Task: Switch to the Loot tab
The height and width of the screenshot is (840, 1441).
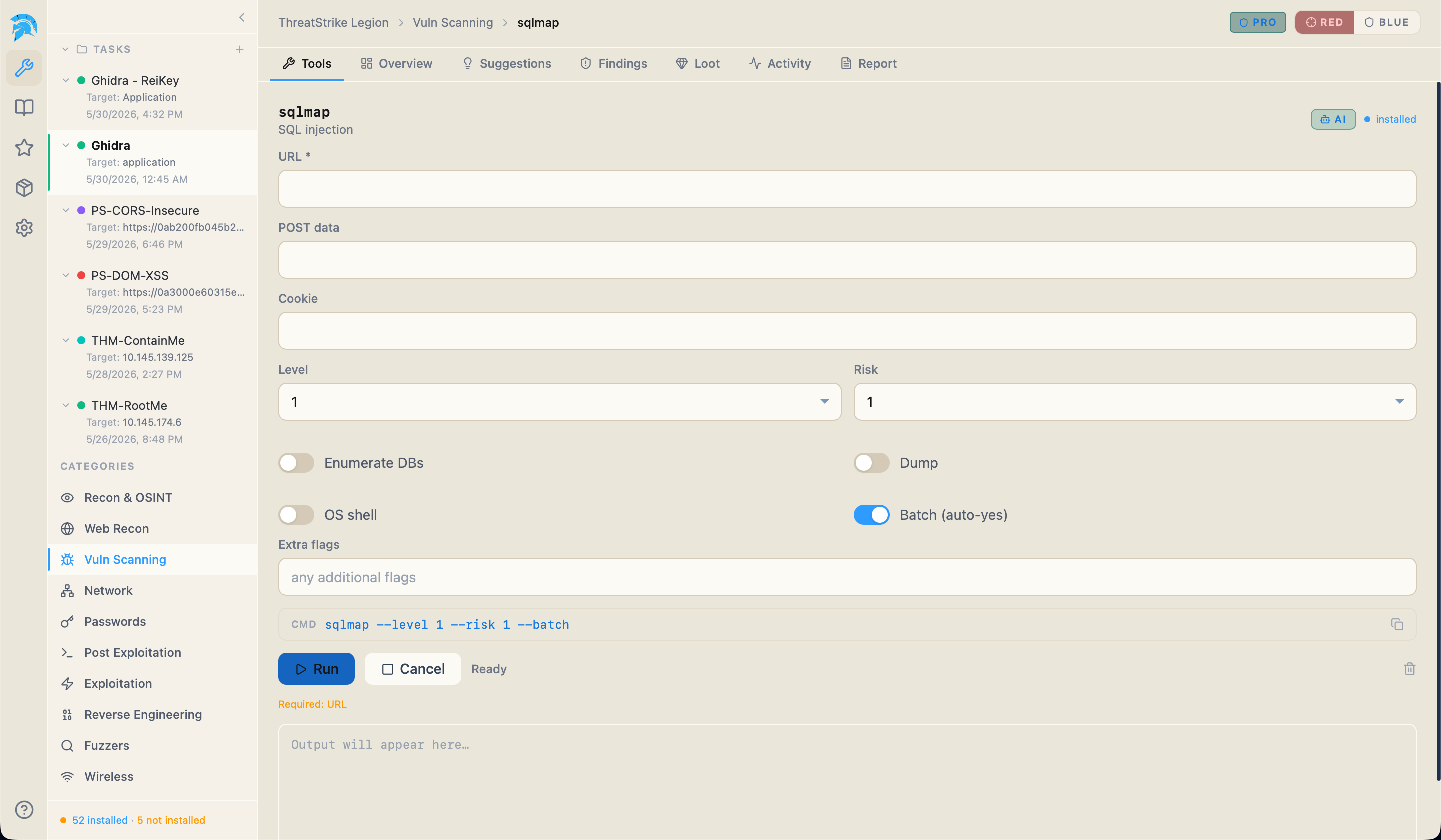Action: (697, 63)
